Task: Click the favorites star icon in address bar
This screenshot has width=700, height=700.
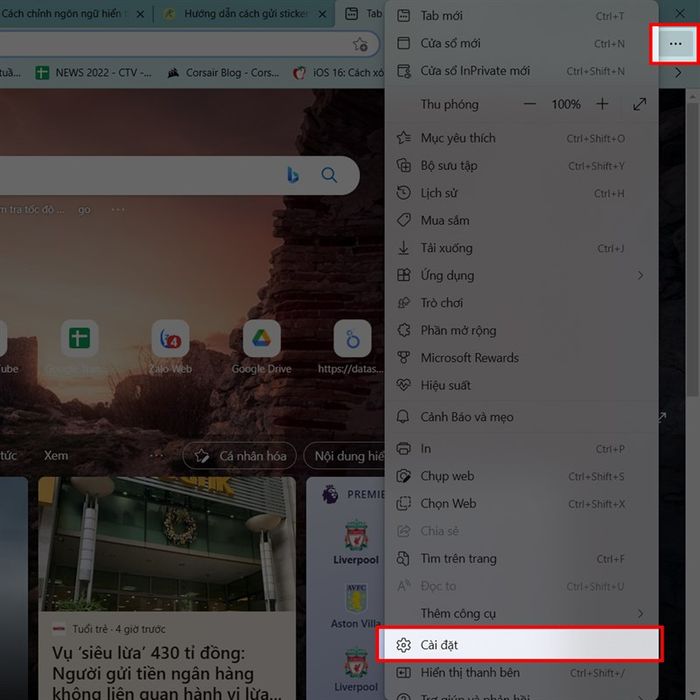Action: point(361,44)
